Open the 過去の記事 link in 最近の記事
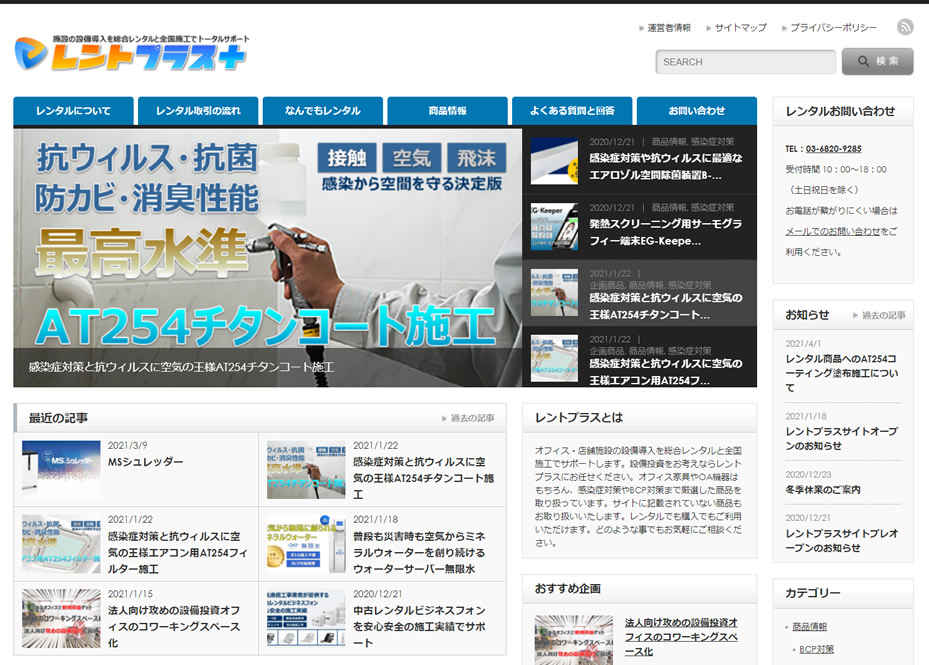The width and height of the screenshot is (929, 665). (472, 418)
